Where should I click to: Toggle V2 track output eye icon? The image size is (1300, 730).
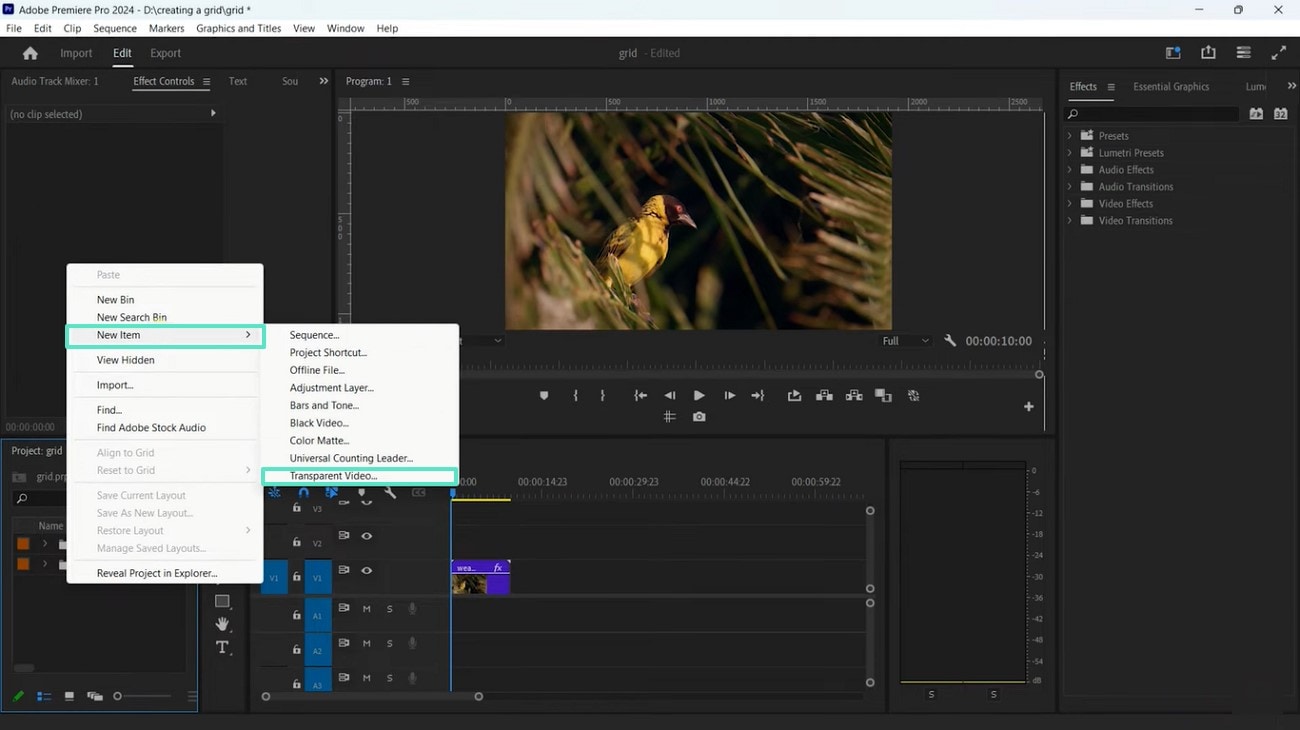tap(366, 536)
